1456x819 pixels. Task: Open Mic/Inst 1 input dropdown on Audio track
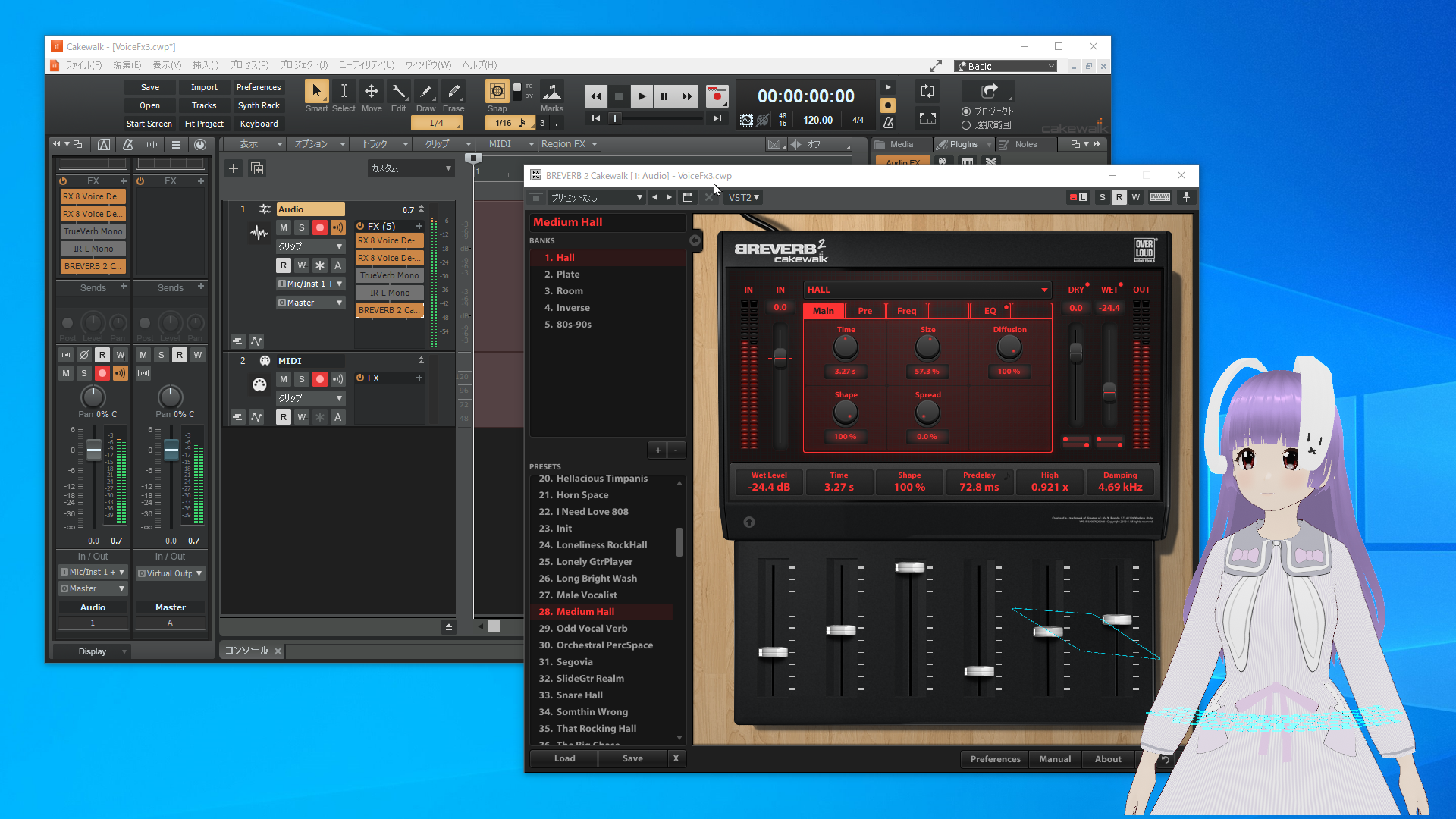tap(310, 284)
